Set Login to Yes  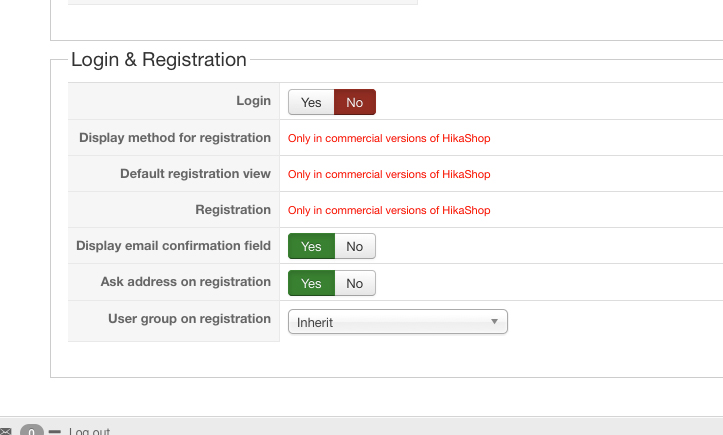tap(311, 102)
